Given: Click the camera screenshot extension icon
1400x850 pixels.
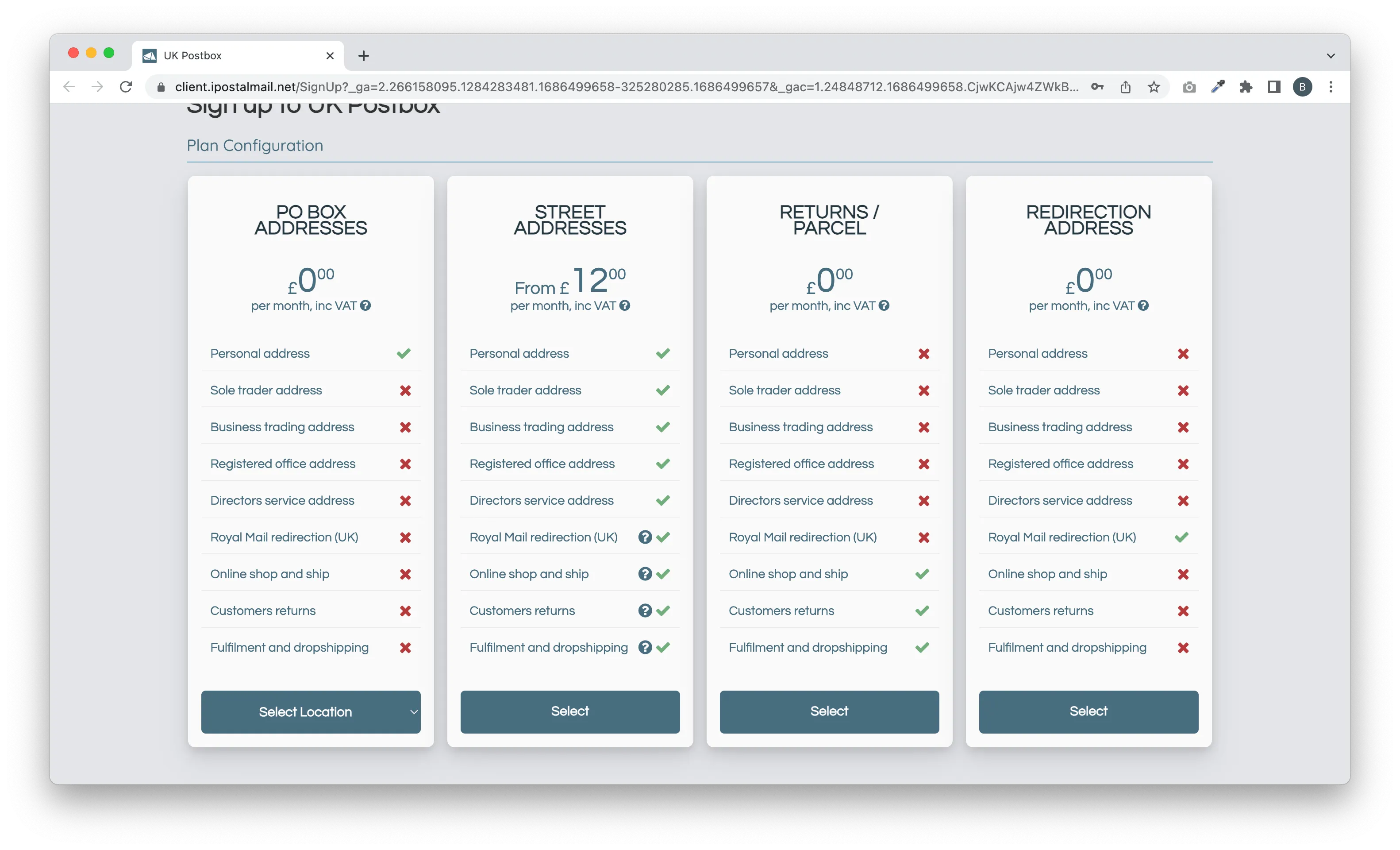Looking at the screenshot, I should click(1189, 87).
